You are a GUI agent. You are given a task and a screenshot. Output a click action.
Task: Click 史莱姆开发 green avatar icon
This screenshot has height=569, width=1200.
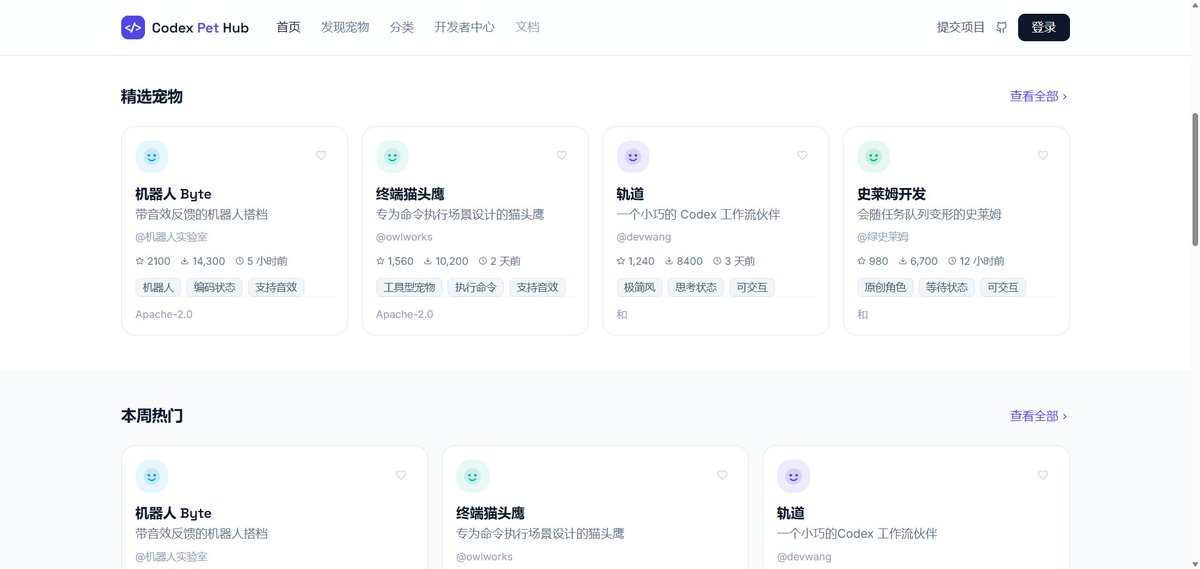(874, 156)
